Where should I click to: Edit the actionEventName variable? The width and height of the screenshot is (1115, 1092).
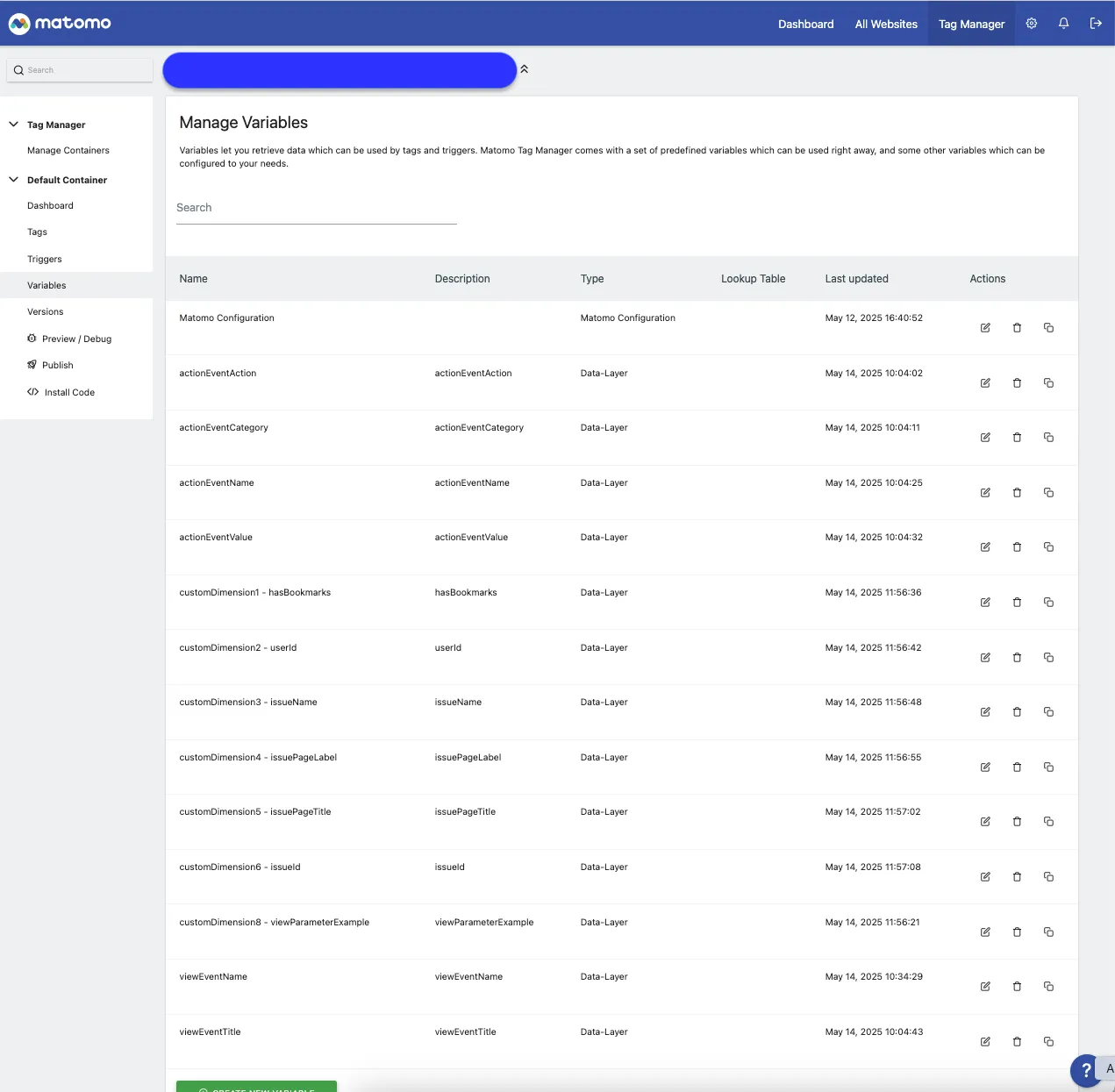(x=985, y=493)
